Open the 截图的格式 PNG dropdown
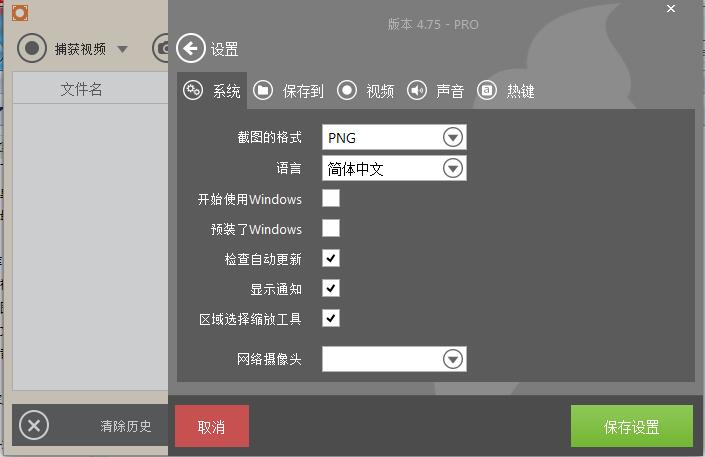Screen dimensions: 705x457 click(x=394, y=137)
